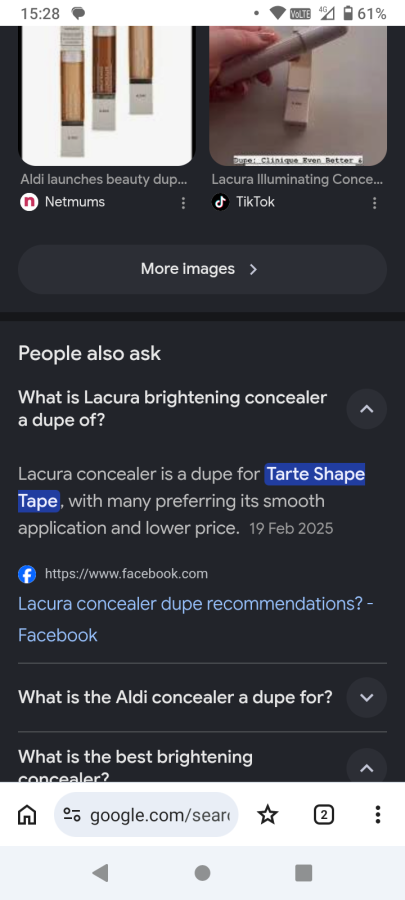Toggle the 'best brightening concealer' question chevron

point(367,766)
